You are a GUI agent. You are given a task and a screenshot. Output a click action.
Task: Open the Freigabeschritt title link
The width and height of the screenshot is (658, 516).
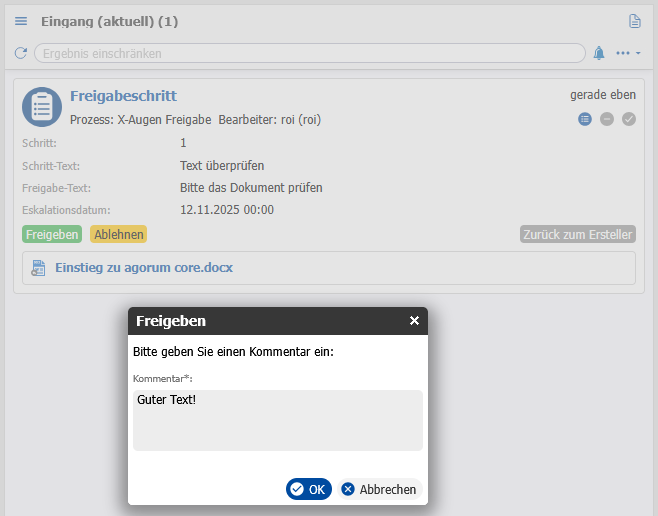(123, 96)
